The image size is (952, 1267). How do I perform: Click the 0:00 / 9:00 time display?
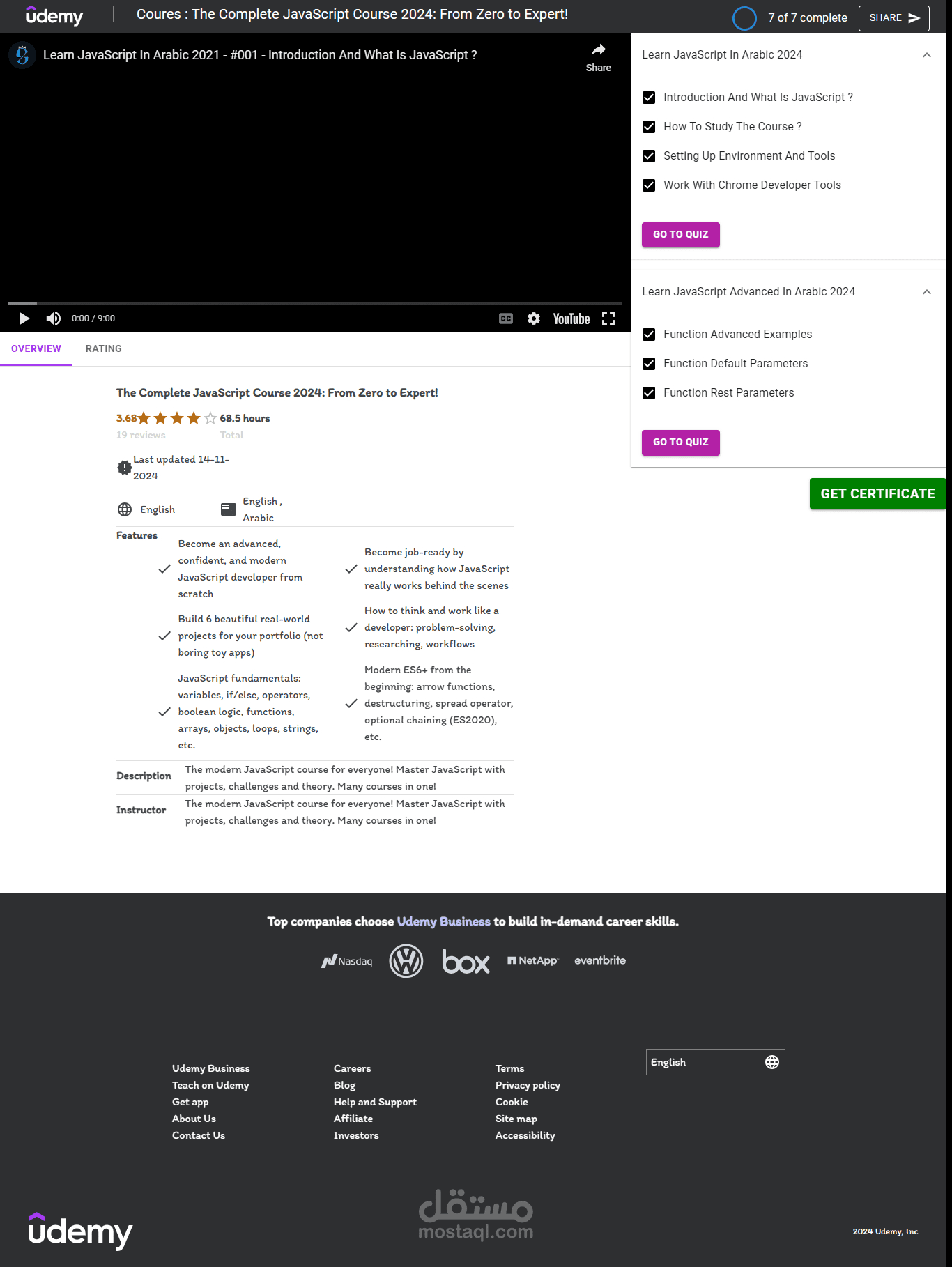pos(93,318)
